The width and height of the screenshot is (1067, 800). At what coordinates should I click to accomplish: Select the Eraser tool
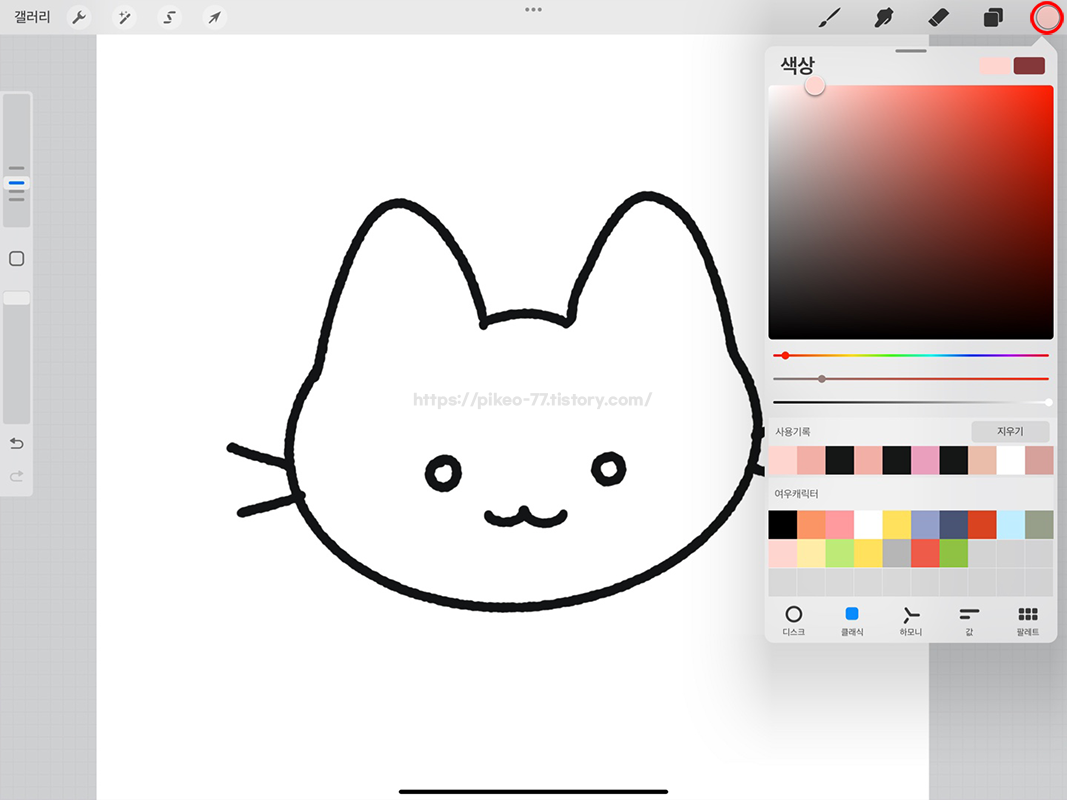pyautogui.click(x=938, y=17)
